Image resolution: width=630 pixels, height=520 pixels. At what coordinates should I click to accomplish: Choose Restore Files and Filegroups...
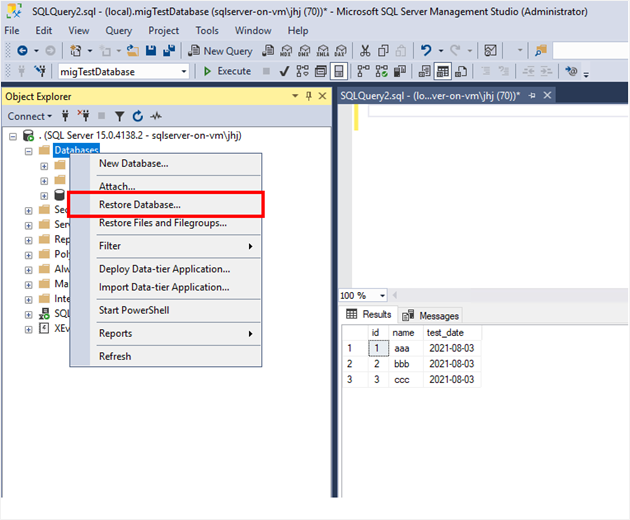166,223
